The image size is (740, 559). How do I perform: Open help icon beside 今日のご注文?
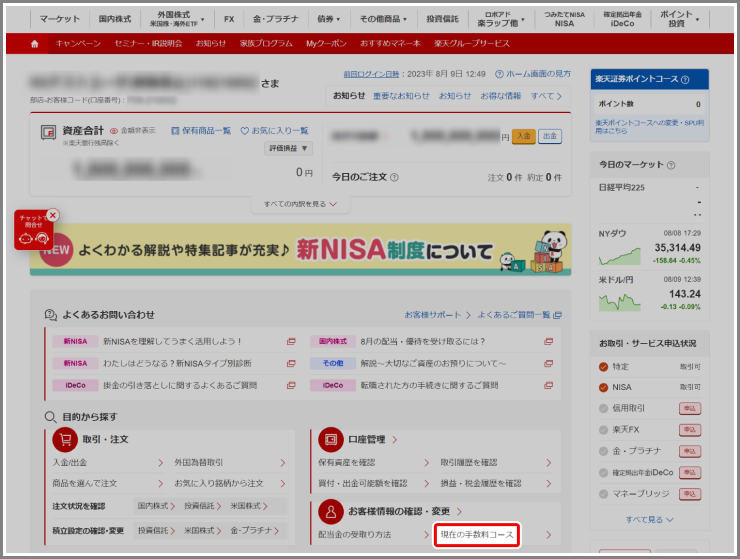pos(395,178)
